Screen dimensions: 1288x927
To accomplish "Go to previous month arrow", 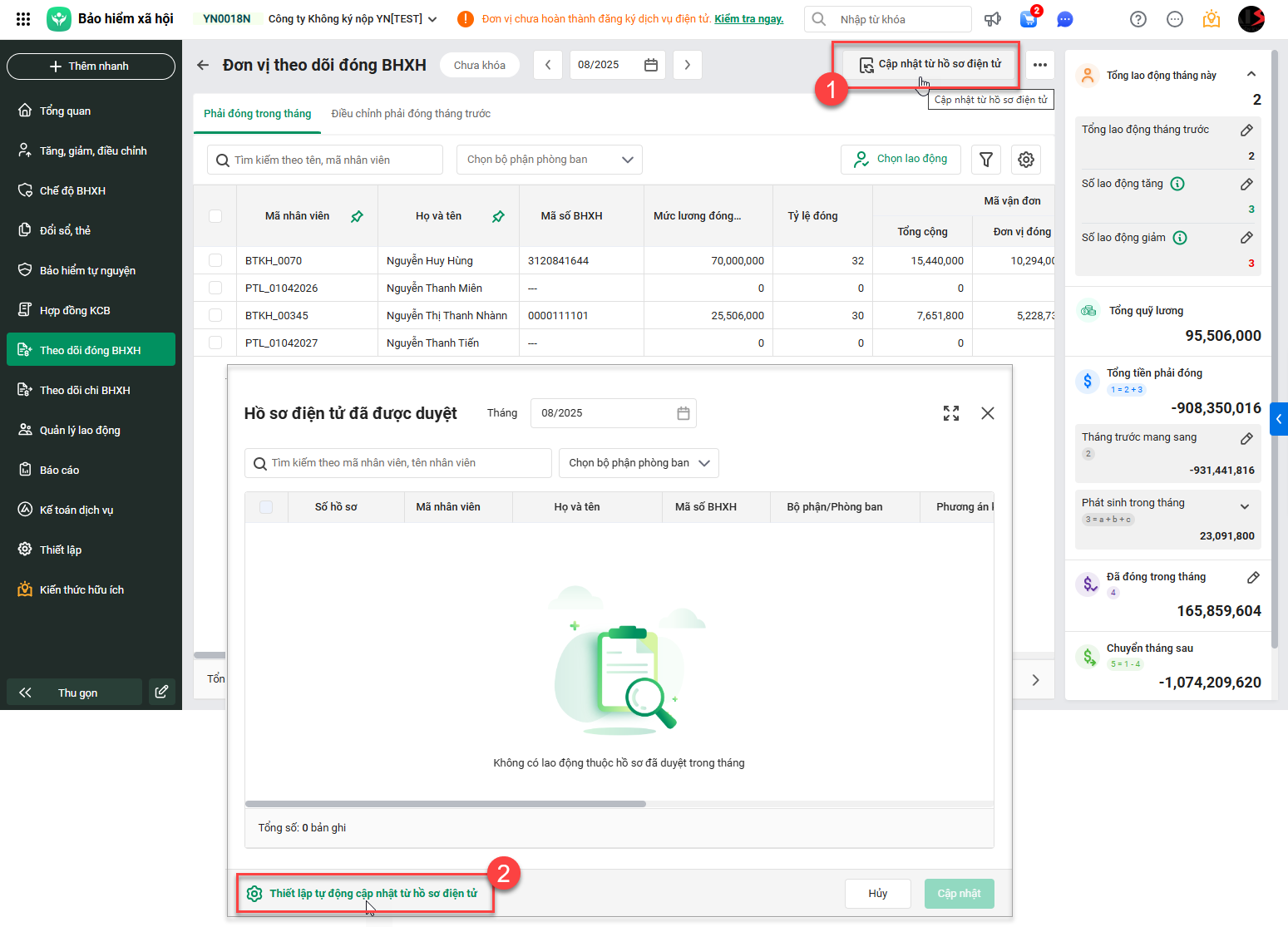I will click(x=548, y=65).
